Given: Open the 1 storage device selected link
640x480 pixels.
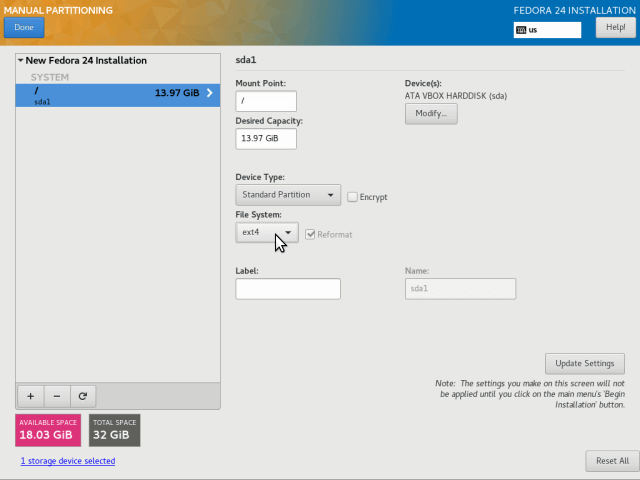Looking at the screenshot, I should 68,461.
